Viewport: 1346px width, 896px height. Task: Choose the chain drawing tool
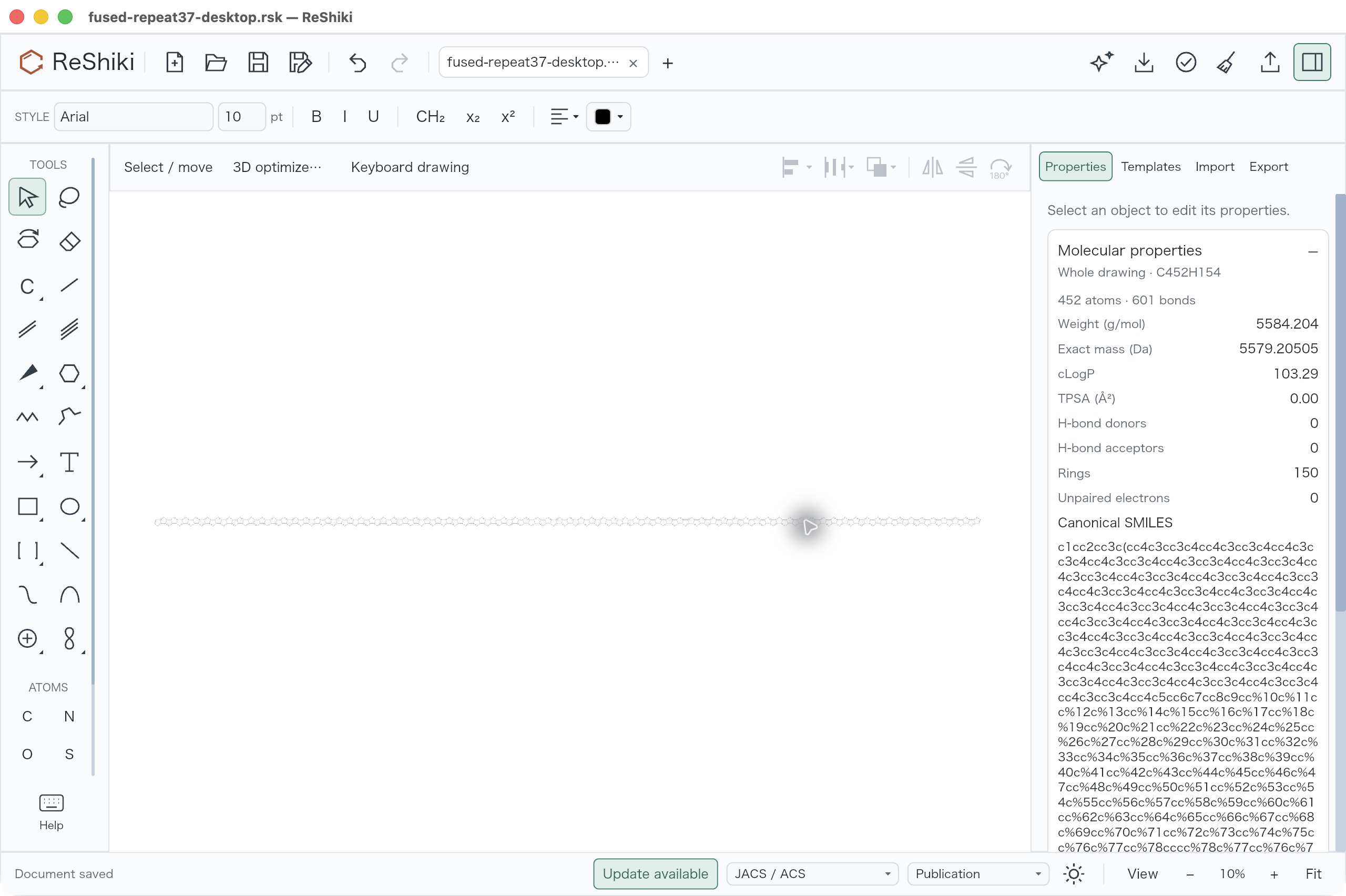click(x=27, y=417)
